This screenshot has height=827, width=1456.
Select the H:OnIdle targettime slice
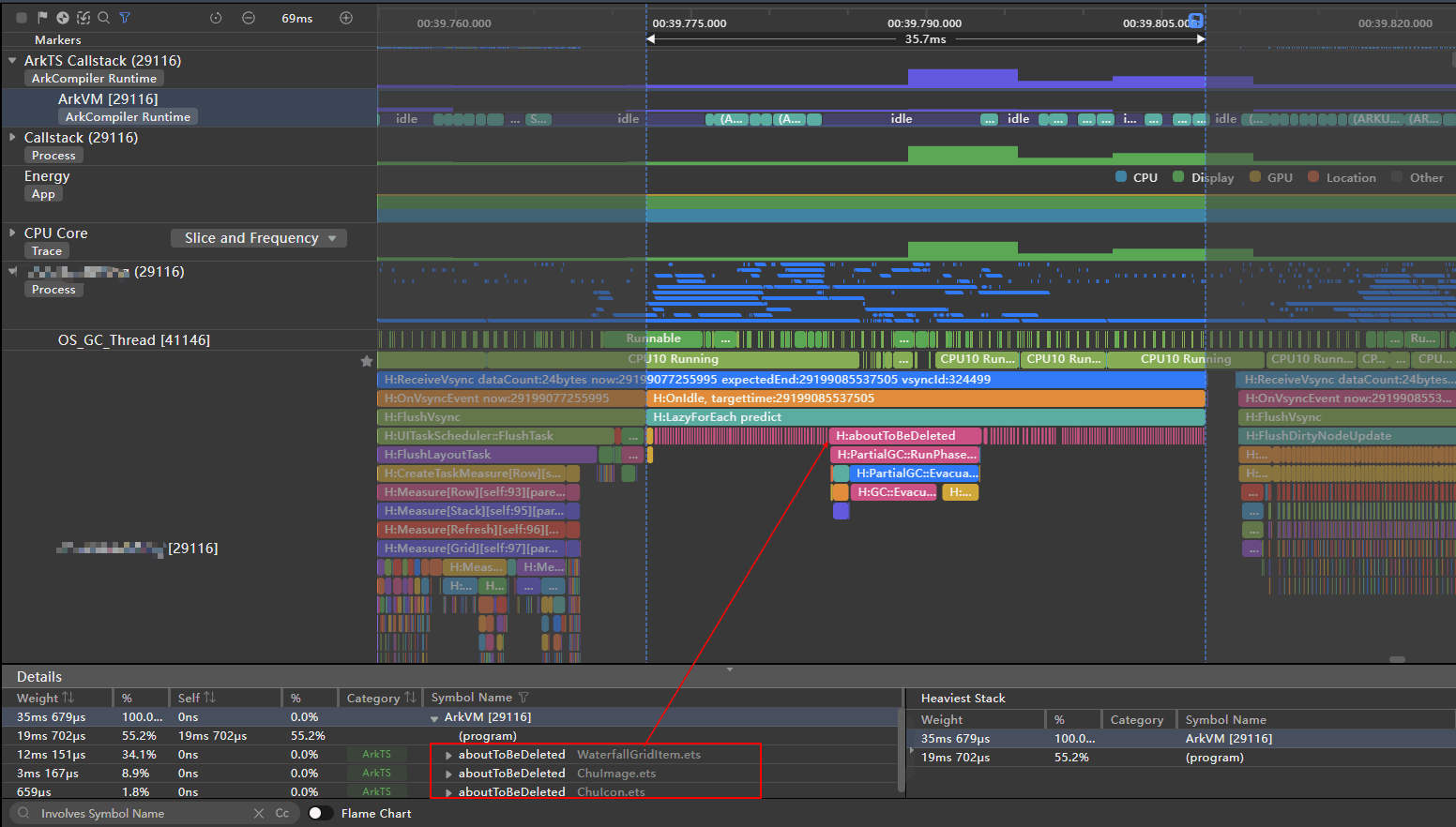click(925, 398)
